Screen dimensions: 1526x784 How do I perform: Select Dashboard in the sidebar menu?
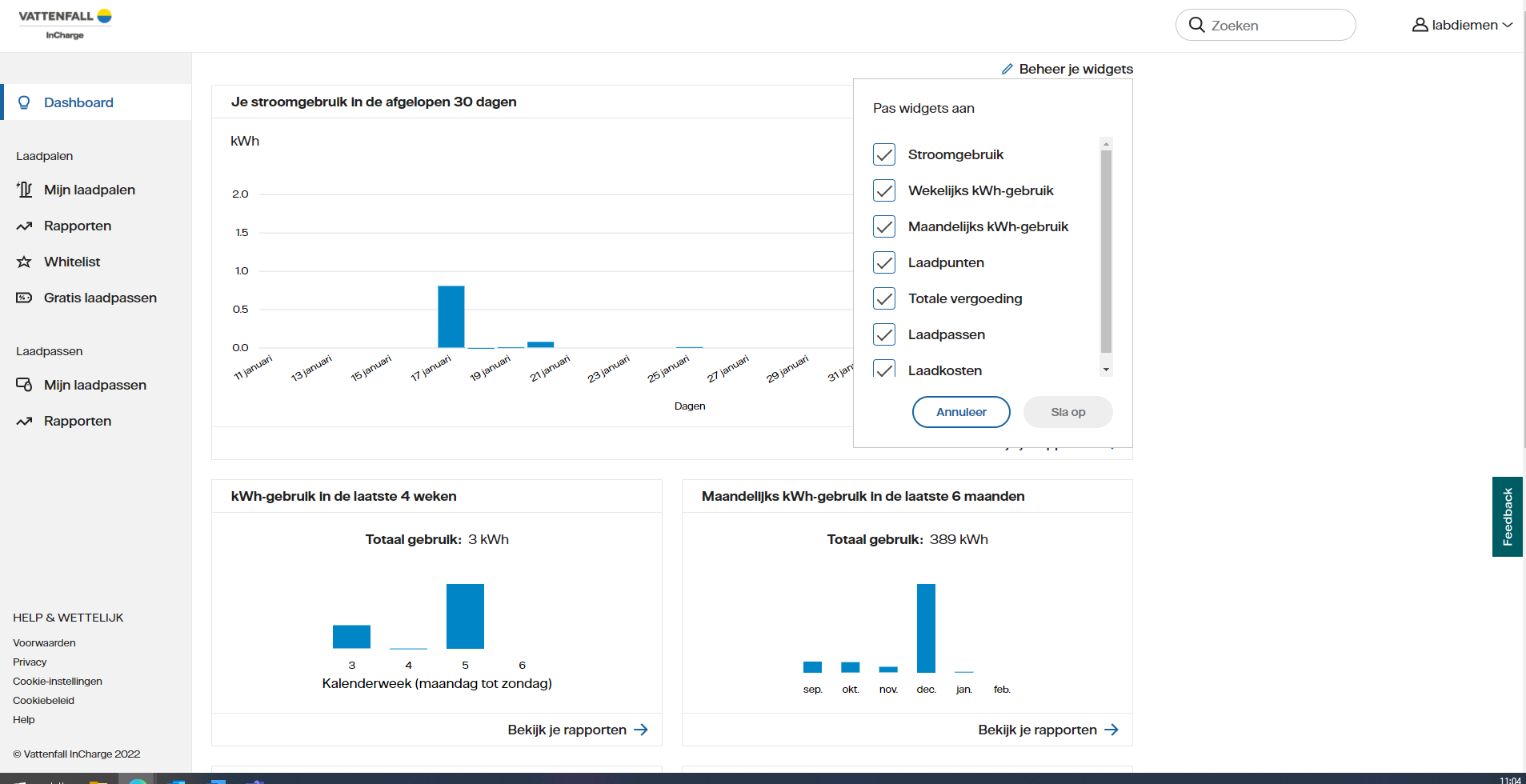(78, 102)
